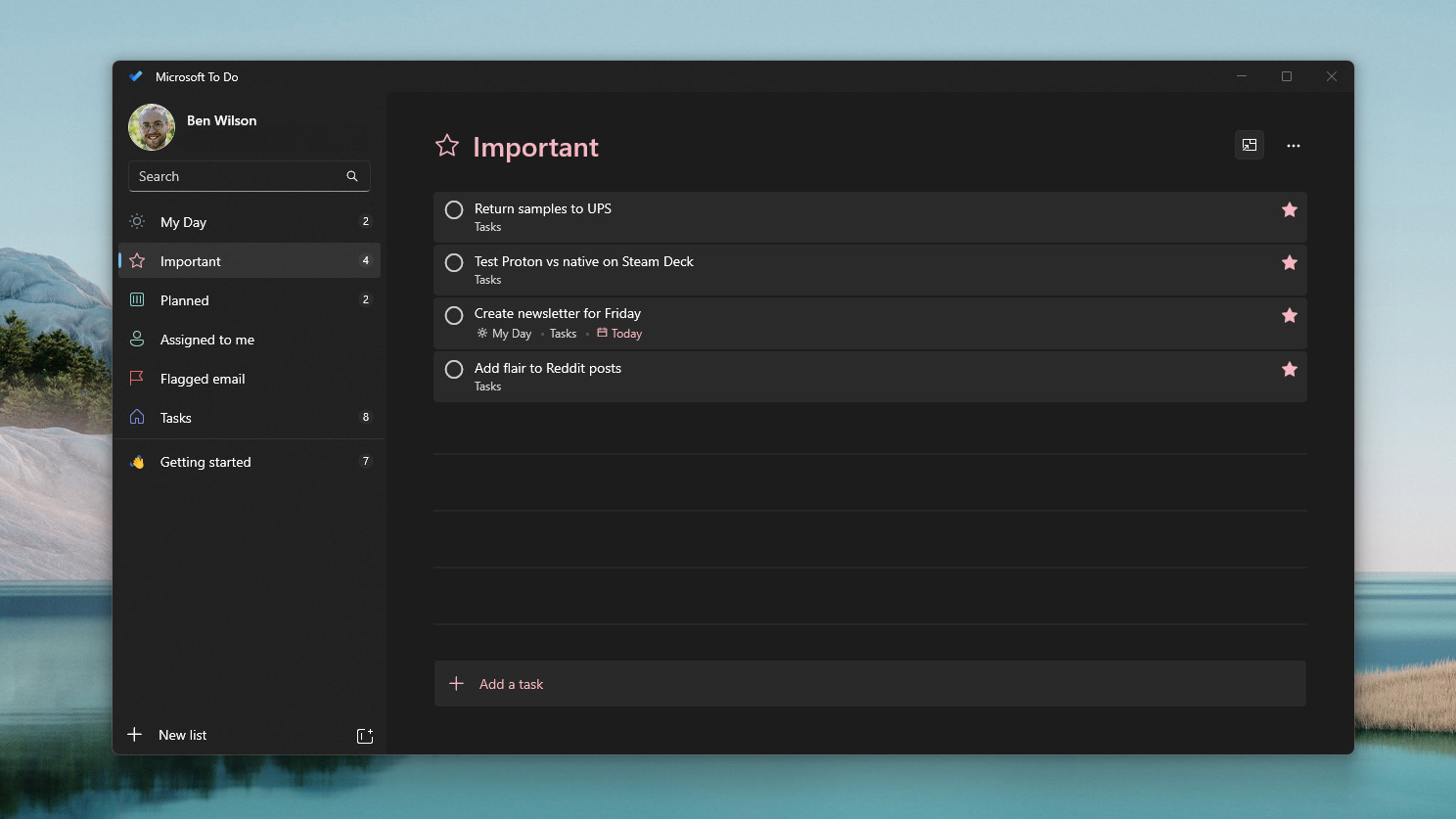1456x819 pixels.
Task: Click the Important list title
Action: [535, 147]
